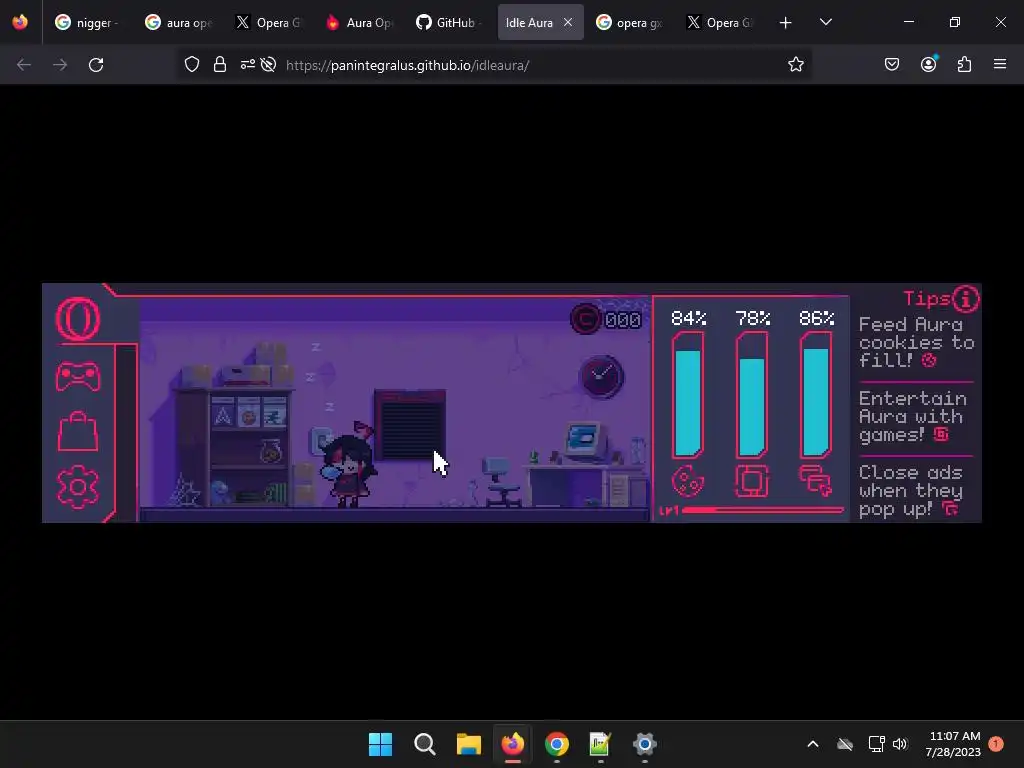This screenshot has width=1024, height=768.
Task: Click the ads windows icon under 86%
Action: tap(816, 481)
